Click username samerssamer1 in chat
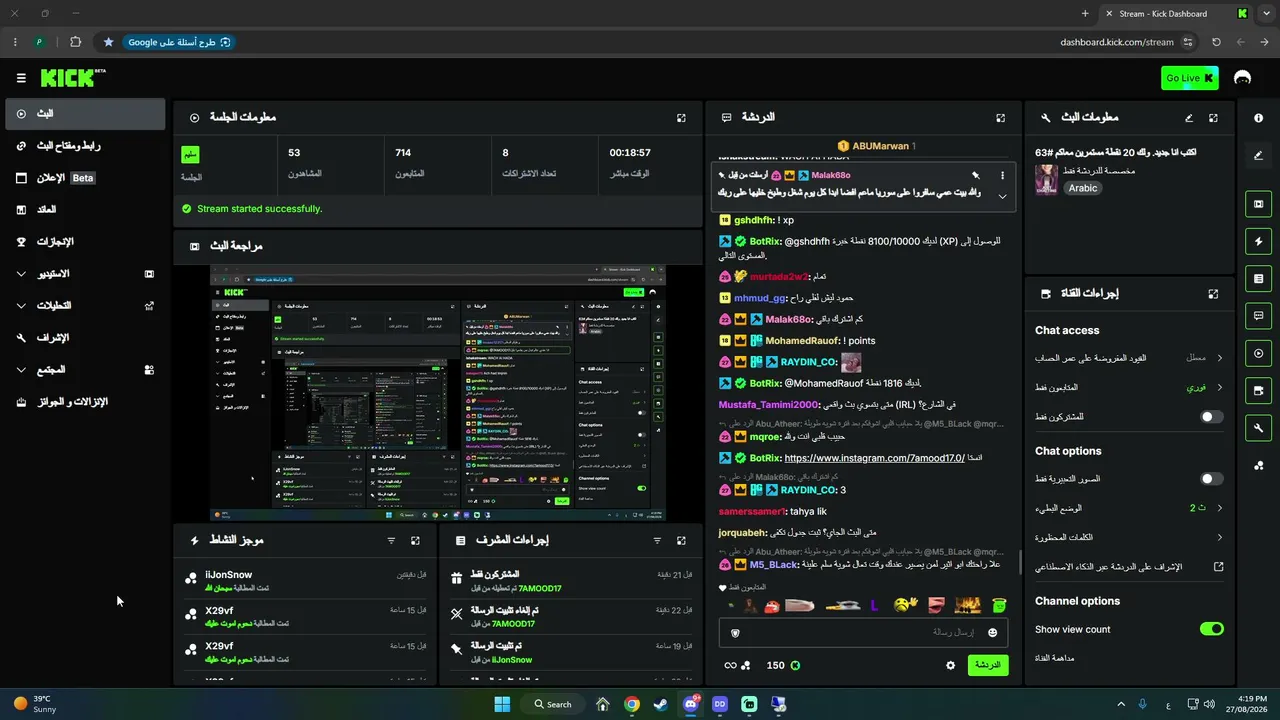The image size is (1280, 720). pyautogui.click(x=752, y=512)
